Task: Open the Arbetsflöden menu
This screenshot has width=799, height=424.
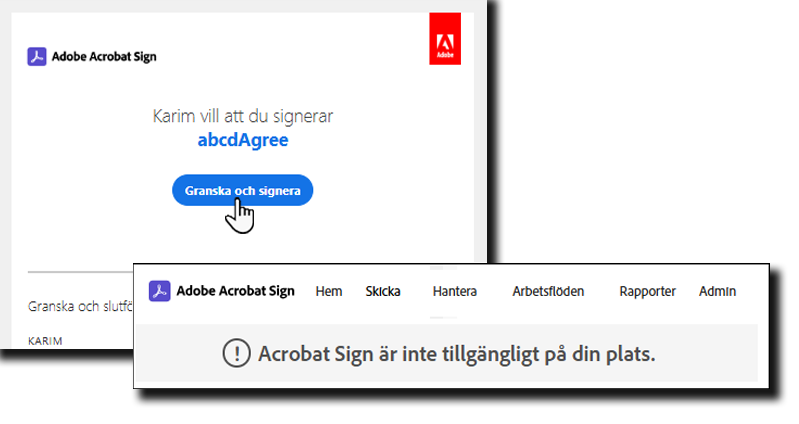Action: pyautogui.click(x=548, y=292)
